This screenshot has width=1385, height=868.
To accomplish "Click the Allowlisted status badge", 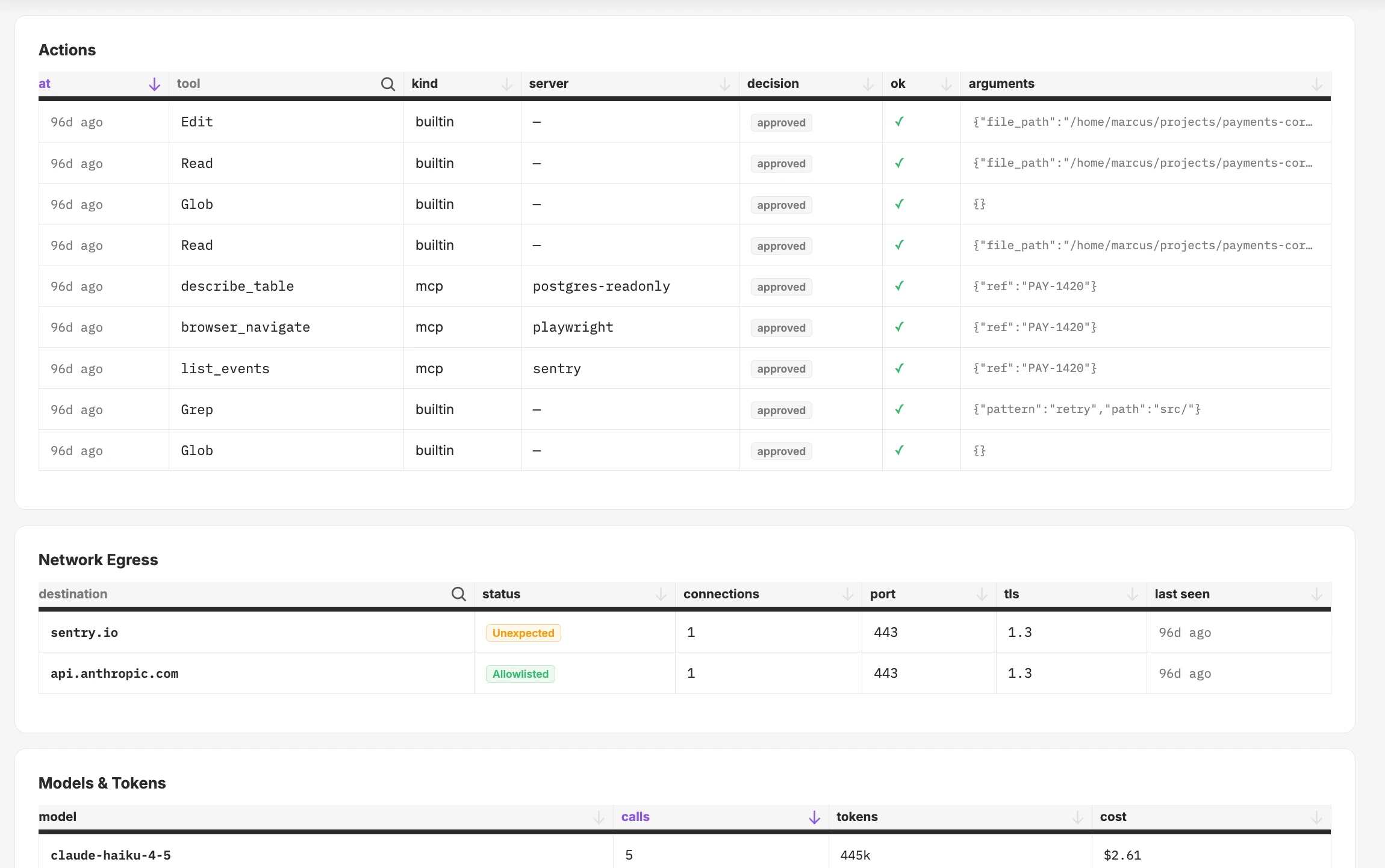I will [x=520, y=674].
